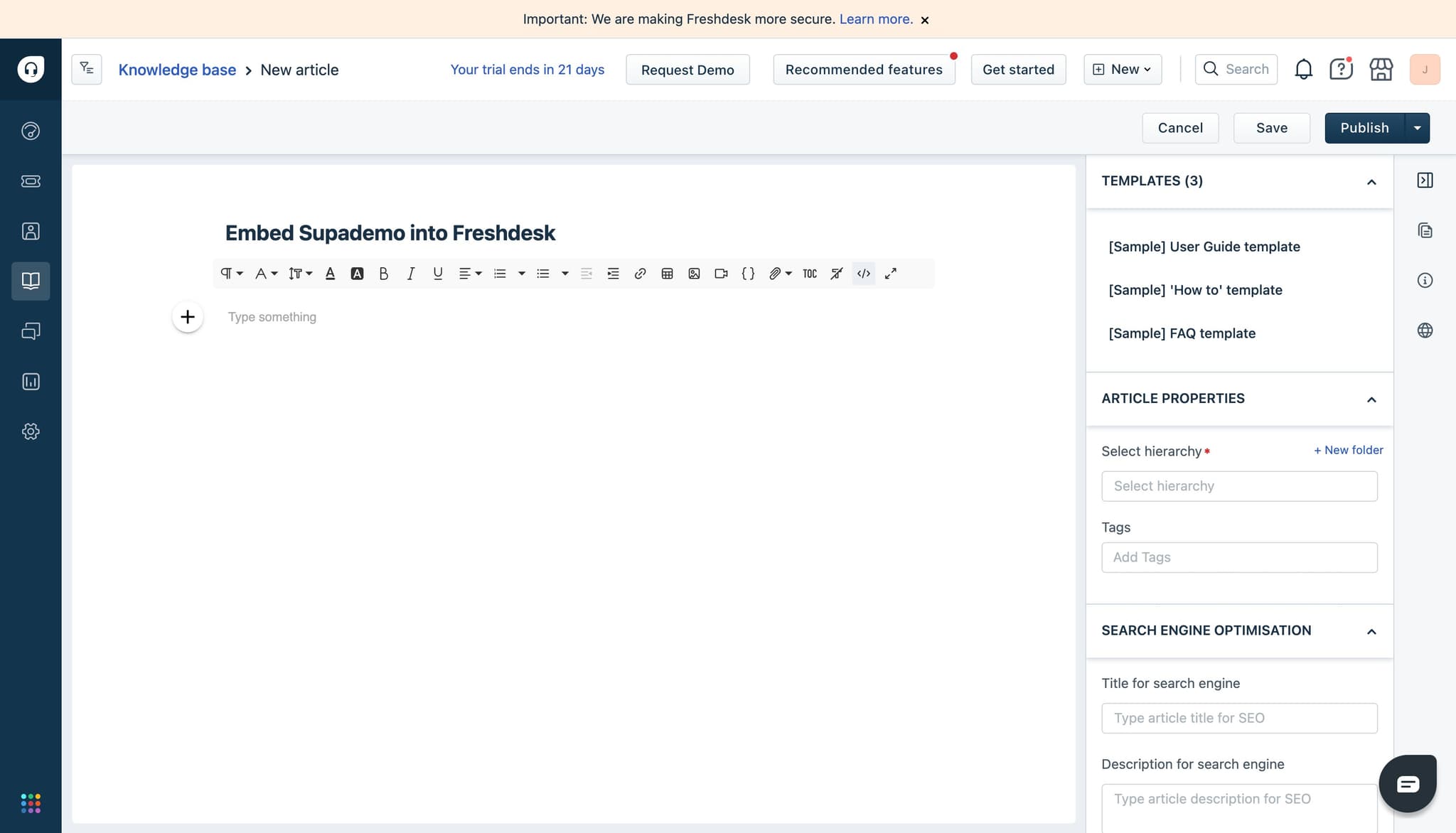1456x833 pixels.
Task: Click the insert image icon
Action: point(694,274)
